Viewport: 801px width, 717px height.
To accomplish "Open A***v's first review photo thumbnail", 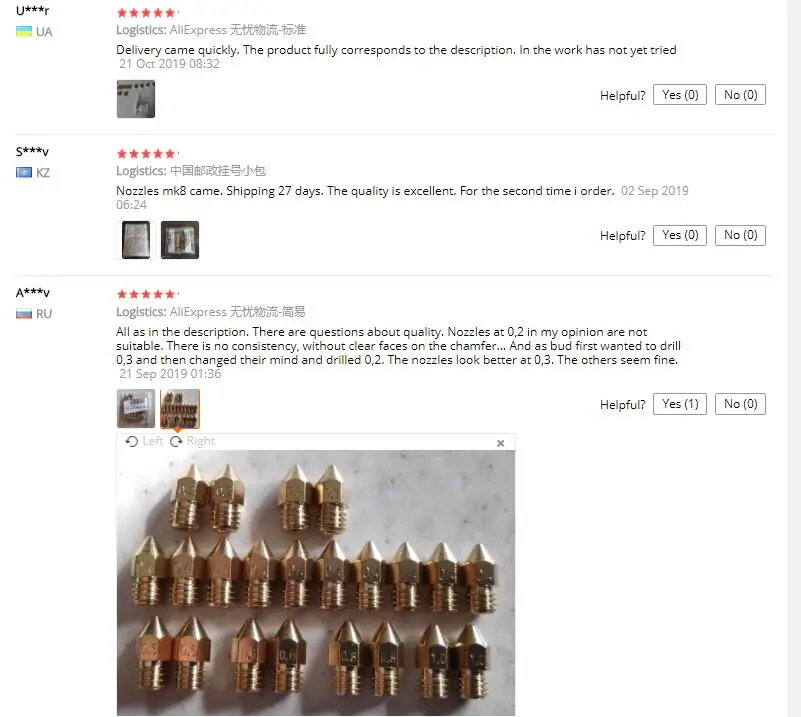I will coord(136,409).
